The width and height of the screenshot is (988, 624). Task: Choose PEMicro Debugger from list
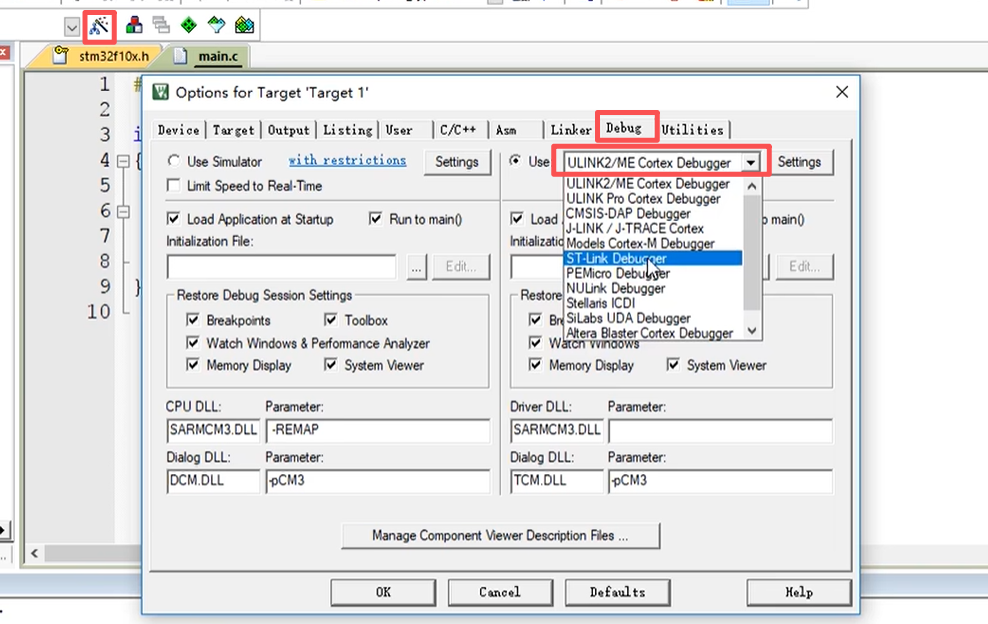point(653,274)
